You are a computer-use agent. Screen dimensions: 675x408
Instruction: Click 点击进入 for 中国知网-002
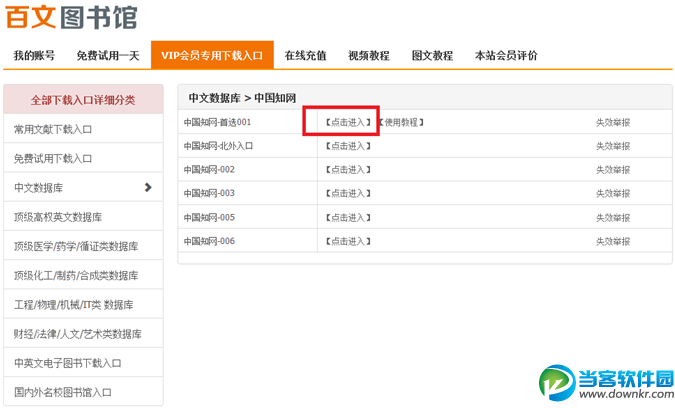pos(348,170)
